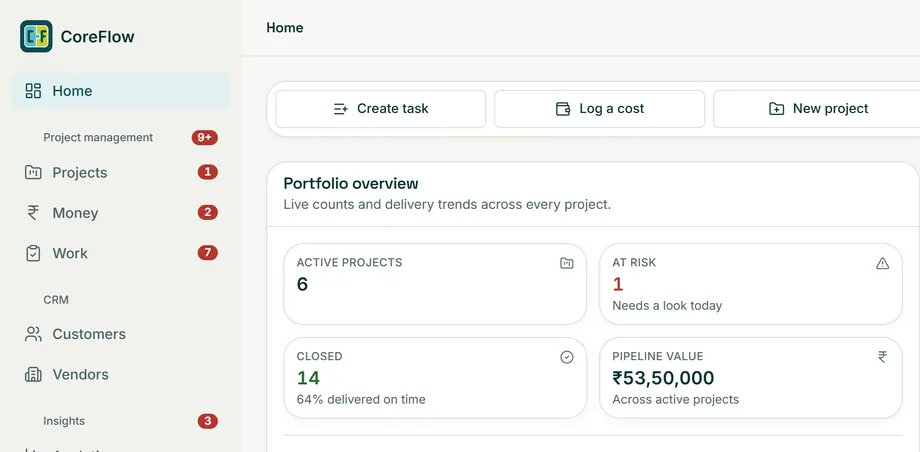Click the 9+ badge beside Project management
This screenshot has height=452, width=920.
click(205, 137)
